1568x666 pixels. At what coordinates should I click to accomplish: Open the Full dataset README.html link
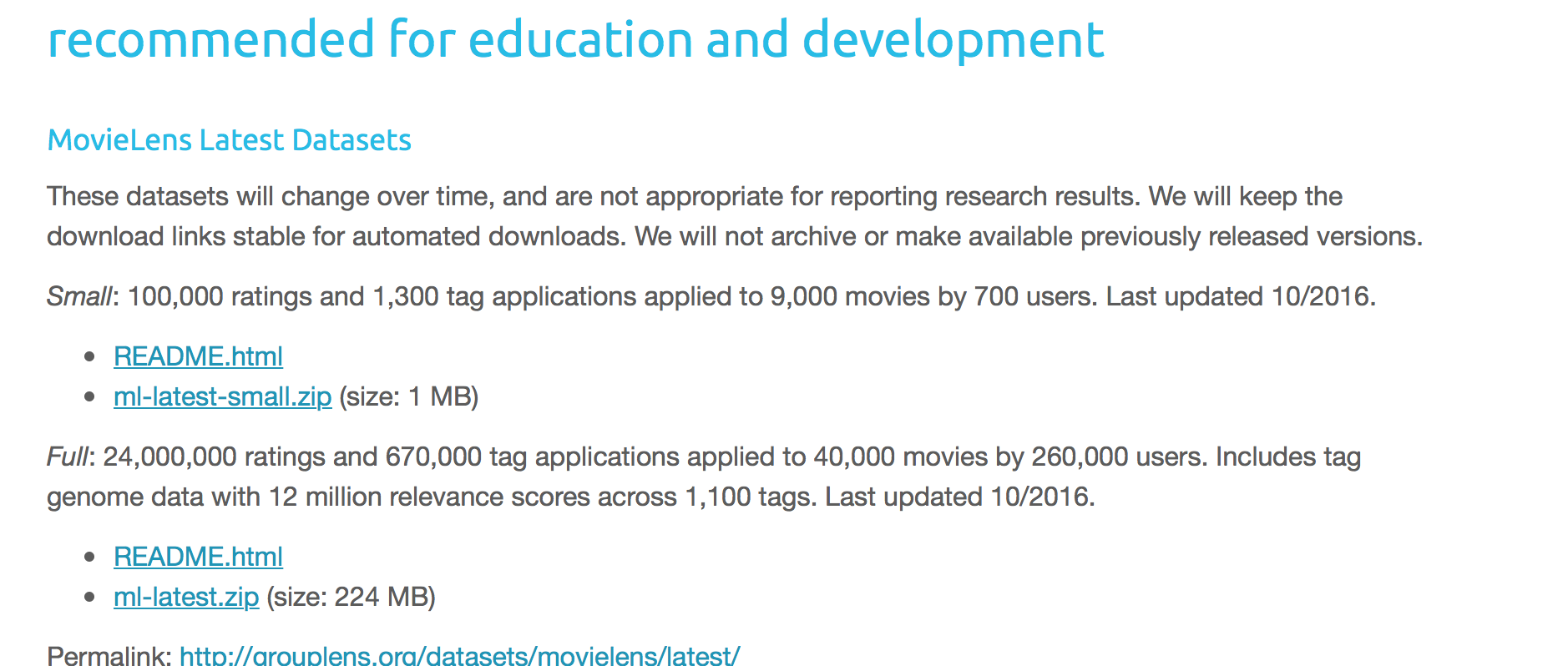click(x=198, y=557)
